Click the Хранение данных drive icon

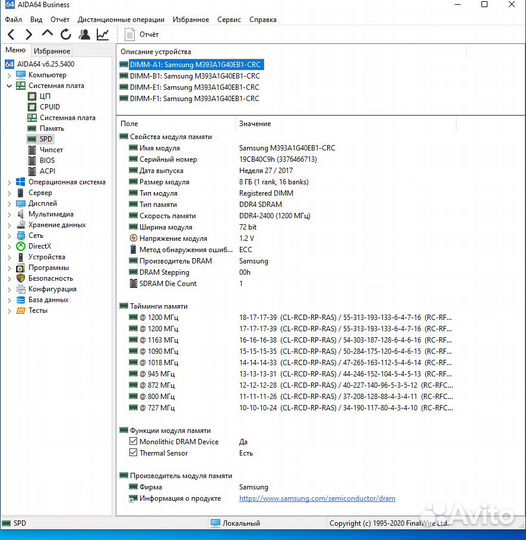(x=21, y=225)
